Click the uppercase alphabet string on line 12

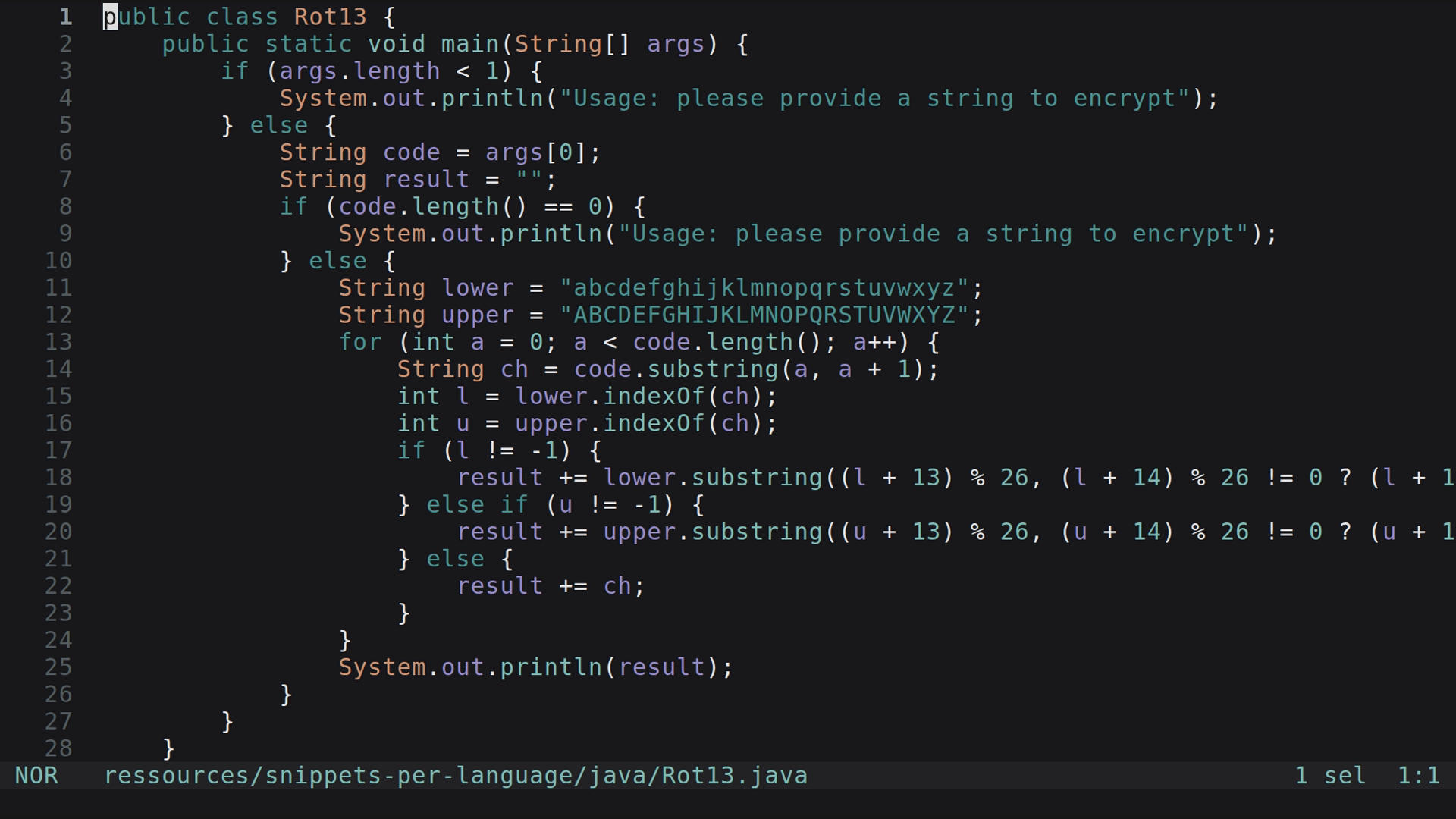(x=770, y=315)
